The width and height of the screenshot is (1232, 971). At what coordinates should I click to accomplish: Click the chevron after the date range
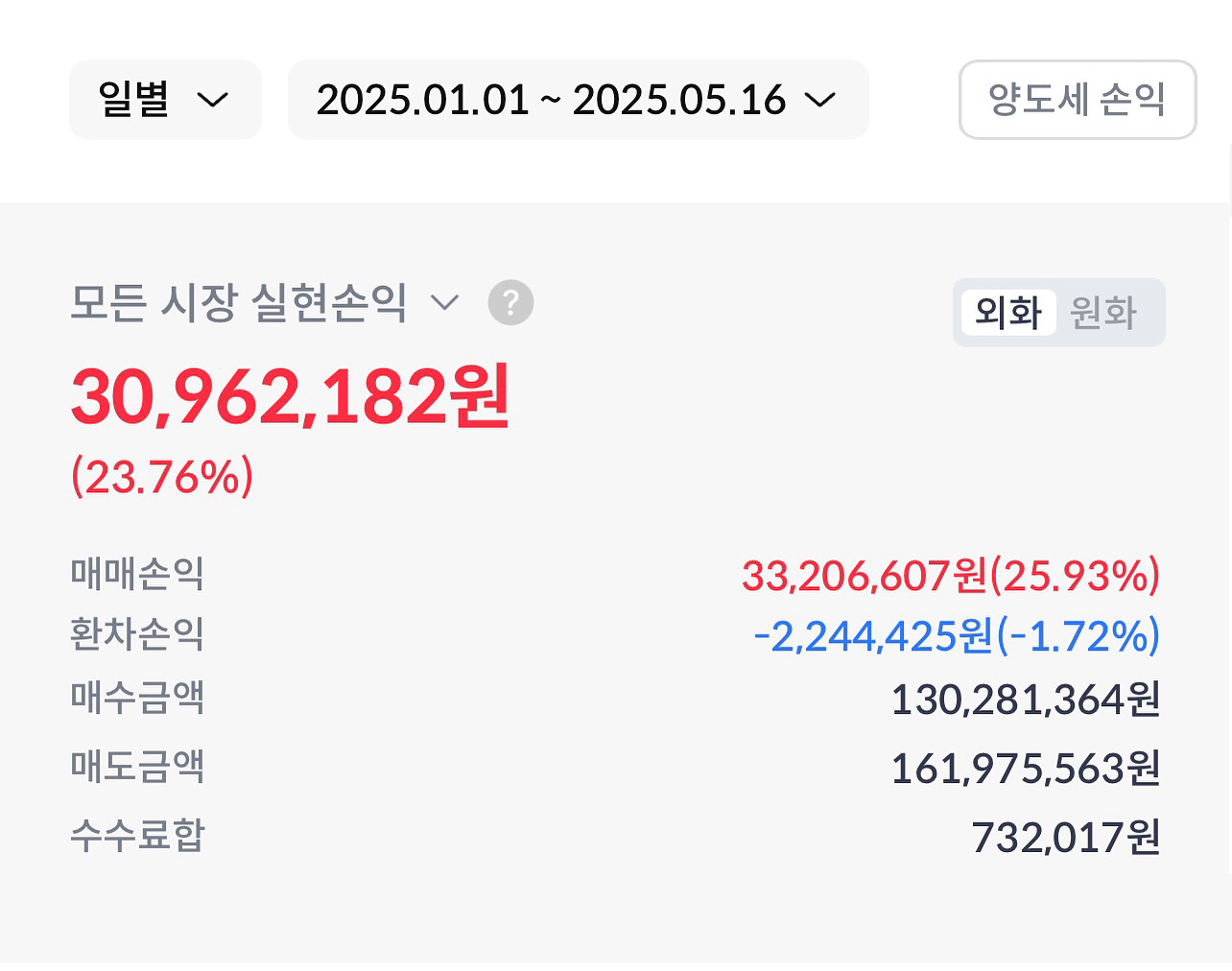pos(820,100)
